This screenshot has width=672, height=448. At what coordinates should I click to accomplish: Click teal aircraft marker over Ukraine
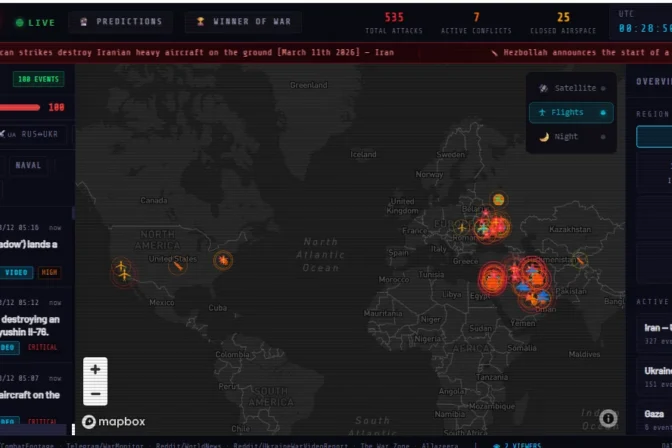point(483,228)
